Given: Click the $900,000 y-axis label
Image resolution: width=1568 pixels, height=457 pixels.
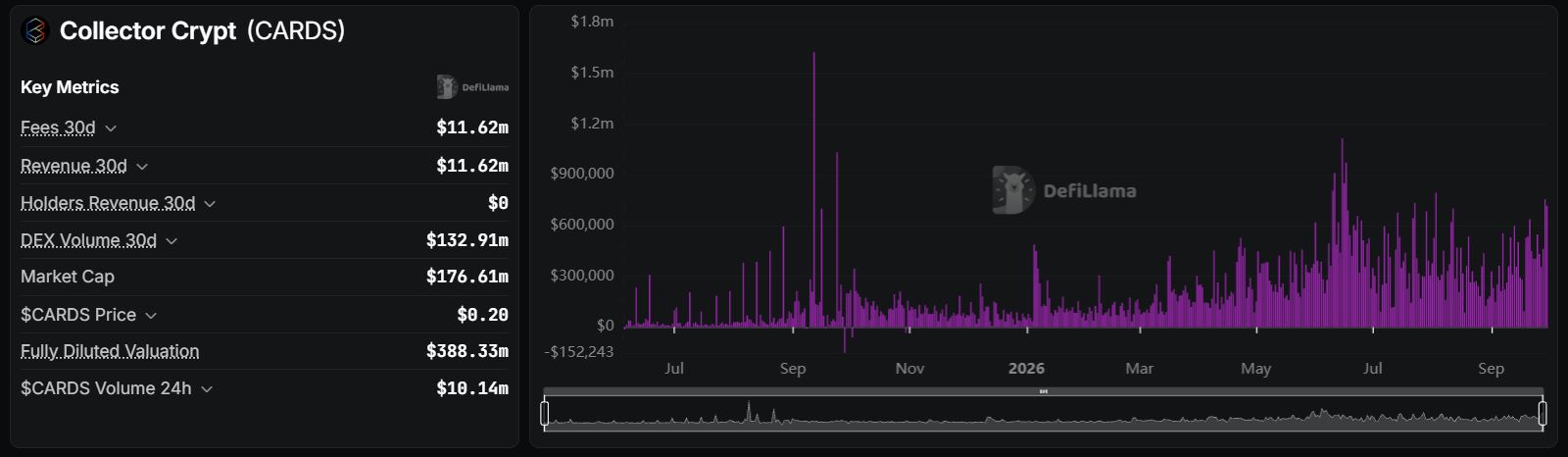Looking at the screenshot, I should pos(582,174).
